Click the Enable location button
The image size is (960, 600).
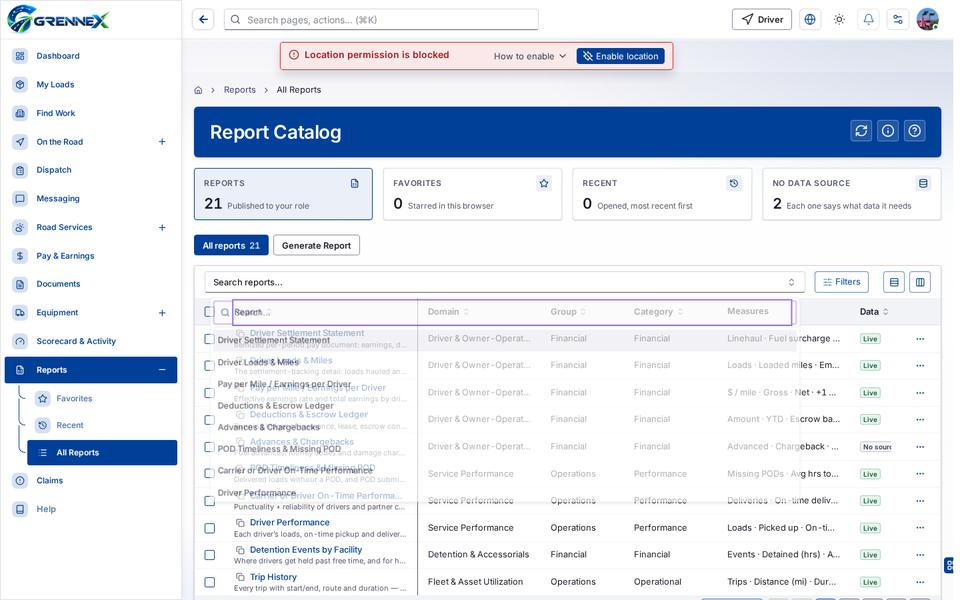pyautogui.click(x=620, y=56)
